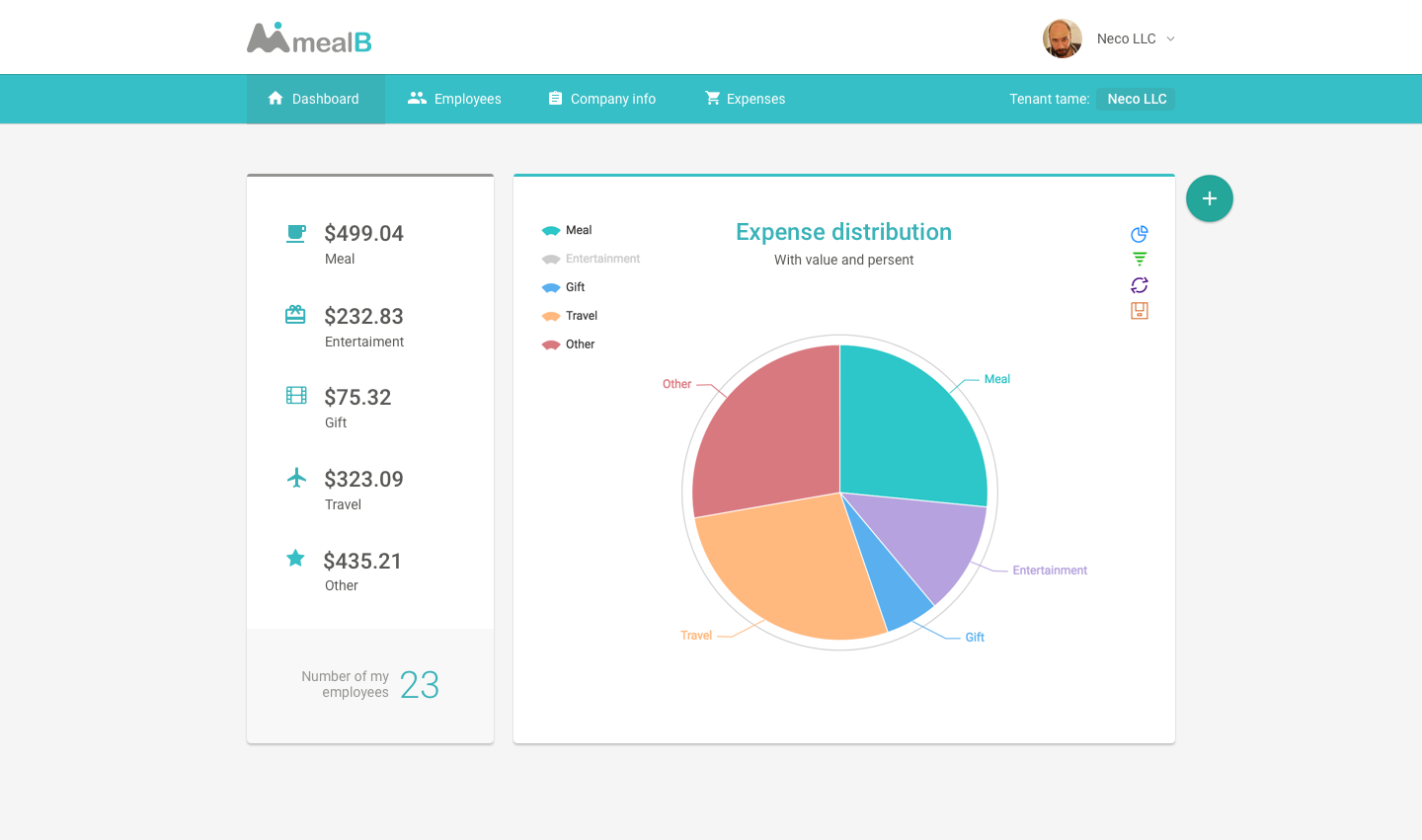
Task: Click the Meal cup icon
Action: click(x=296, y=233)
